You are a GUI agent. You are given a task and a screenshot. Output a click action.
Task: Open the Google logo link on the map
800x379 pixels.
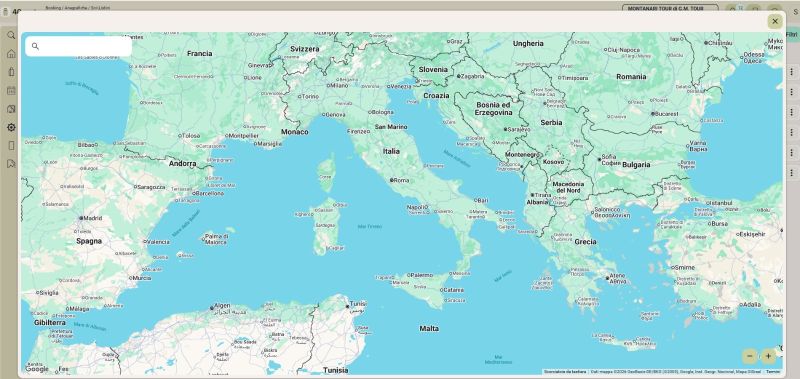click(x=37, y=369)
